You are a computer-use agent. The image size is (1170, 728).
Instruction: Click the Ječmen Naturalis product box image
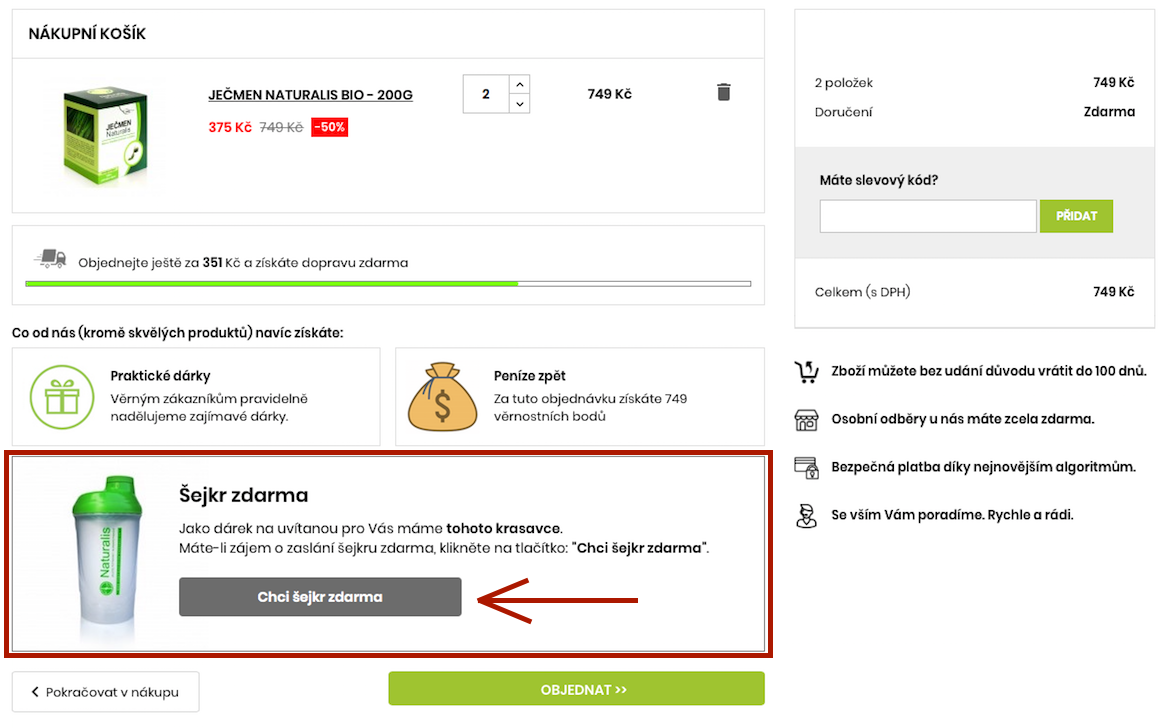click(x=105, y=135)
